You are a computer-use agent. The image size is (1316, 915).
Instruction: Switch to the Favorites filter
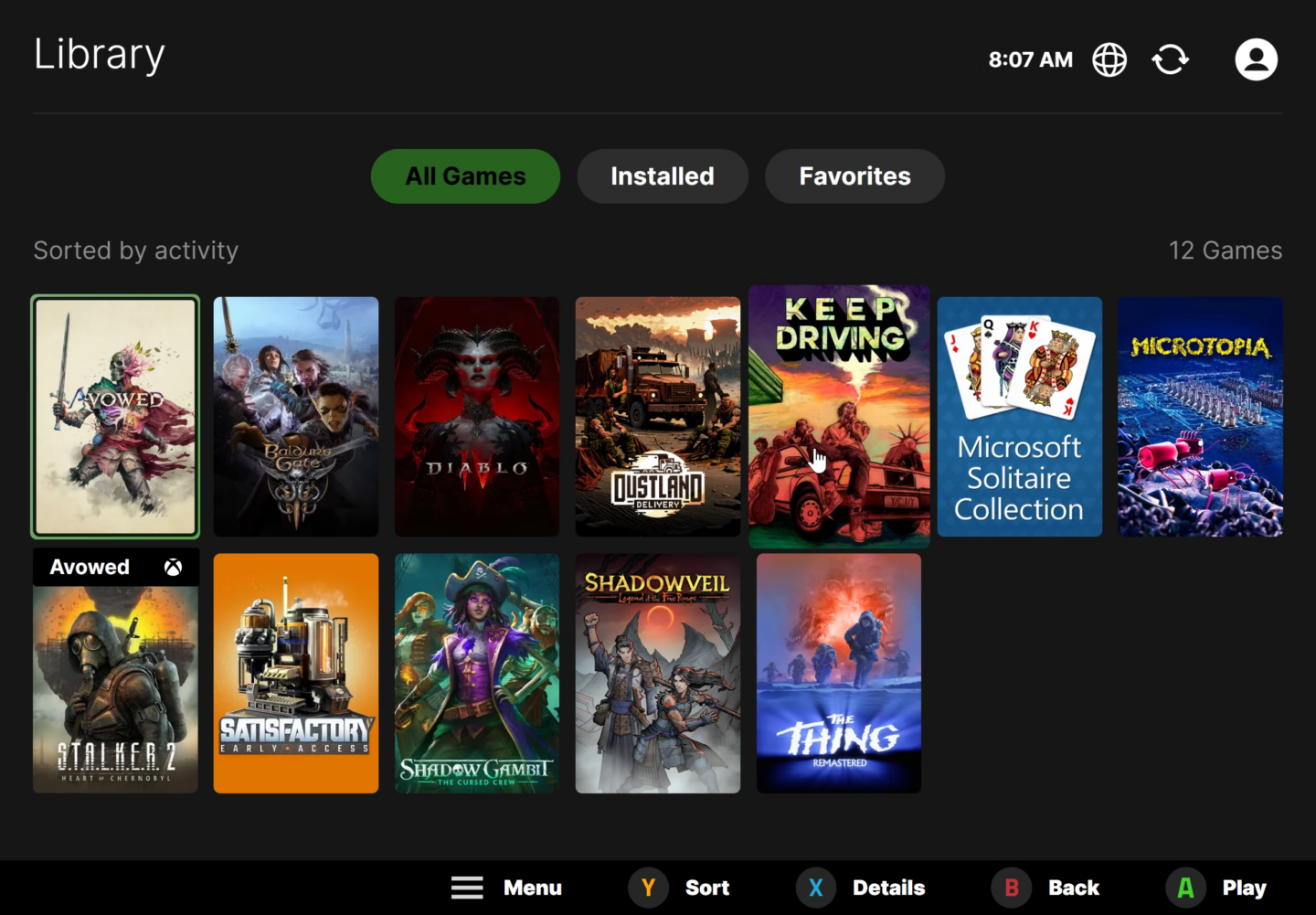point(854,176)
